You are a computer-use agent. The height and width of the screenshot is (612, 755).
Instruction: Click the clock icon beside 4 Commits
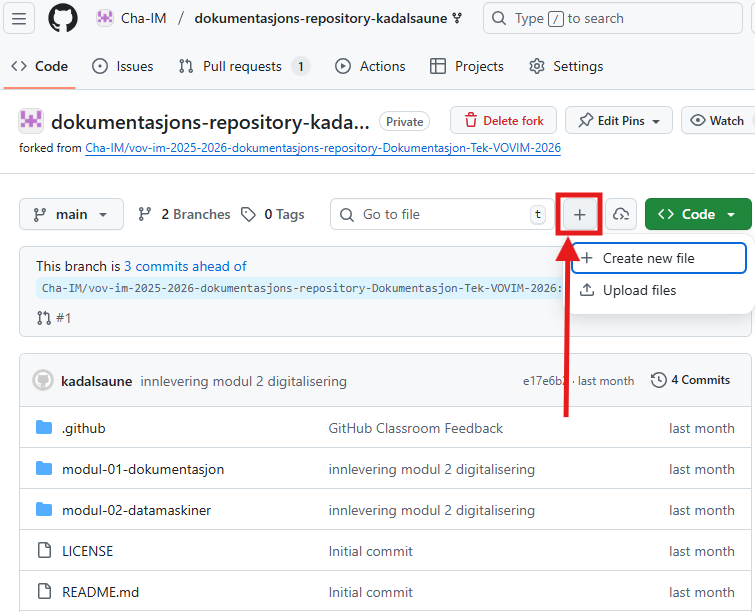658,380
